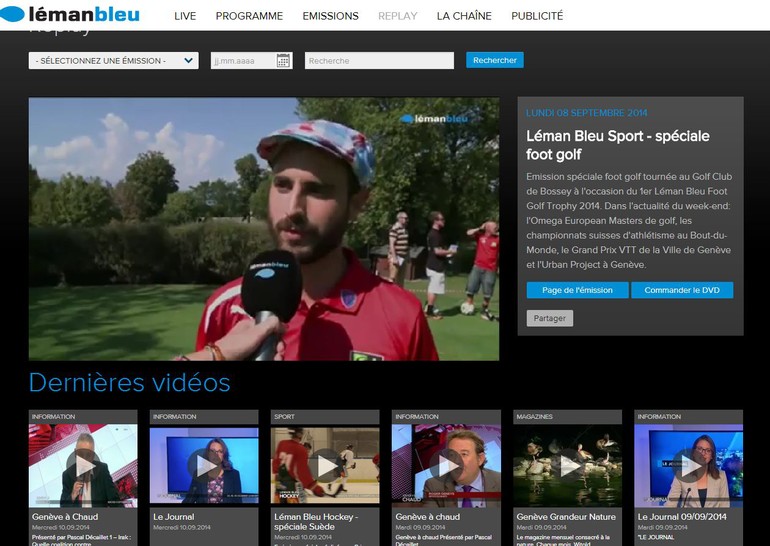This screenshot has height=546, width=770.
Task: Click the Recherche text field
Action: pos(379,60)
